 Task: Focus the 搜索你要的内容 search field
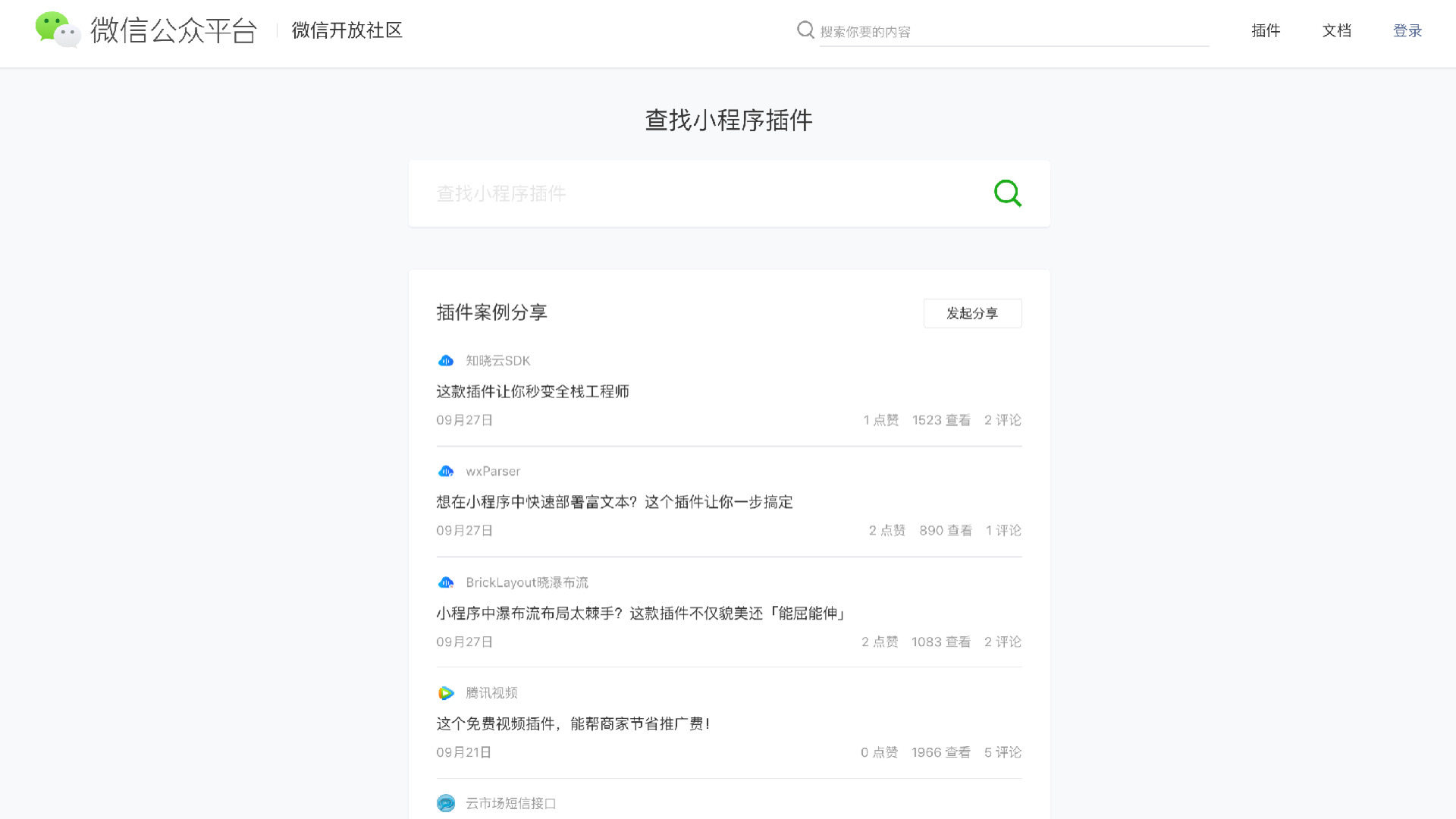tap(1014, 32)
